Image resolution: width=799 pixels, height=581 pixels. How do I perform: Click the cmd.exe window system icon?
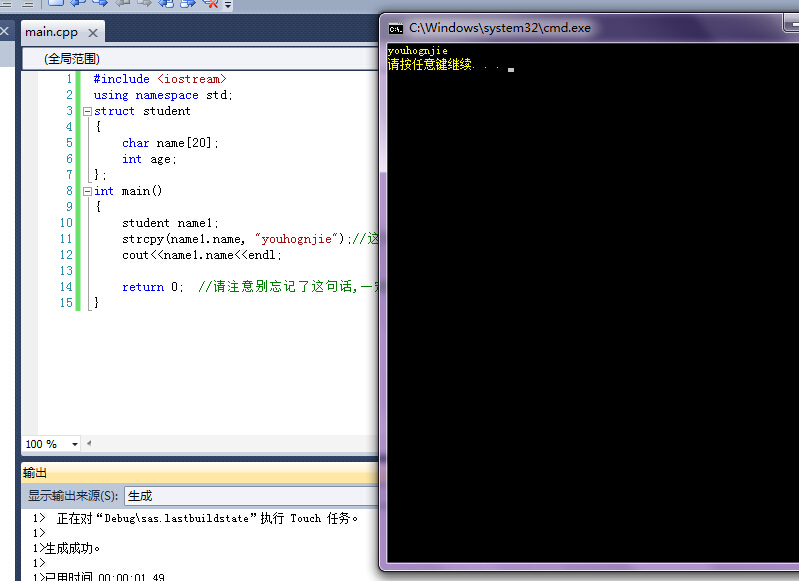(x=395, y=29)
